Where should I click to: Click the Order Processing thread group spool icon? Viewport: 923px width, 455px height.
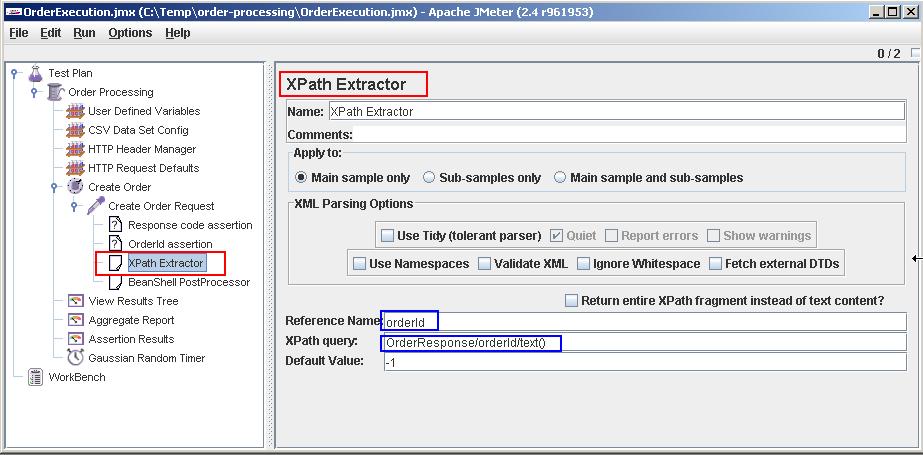[56, 92]
